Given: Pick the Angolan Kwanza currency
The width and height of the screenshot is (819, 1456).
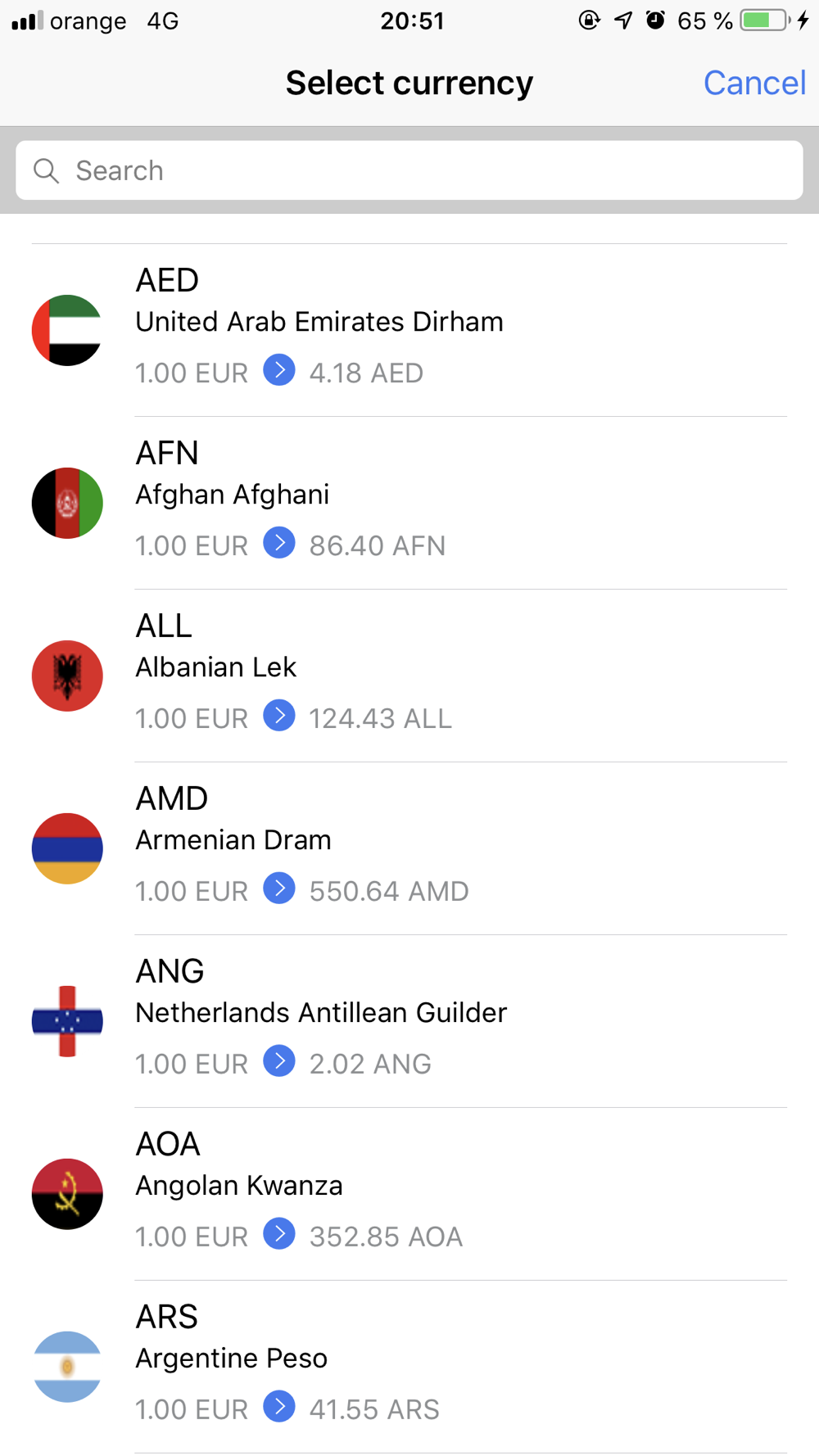Looking at the screenshot, I should [x=409, y=1194].
